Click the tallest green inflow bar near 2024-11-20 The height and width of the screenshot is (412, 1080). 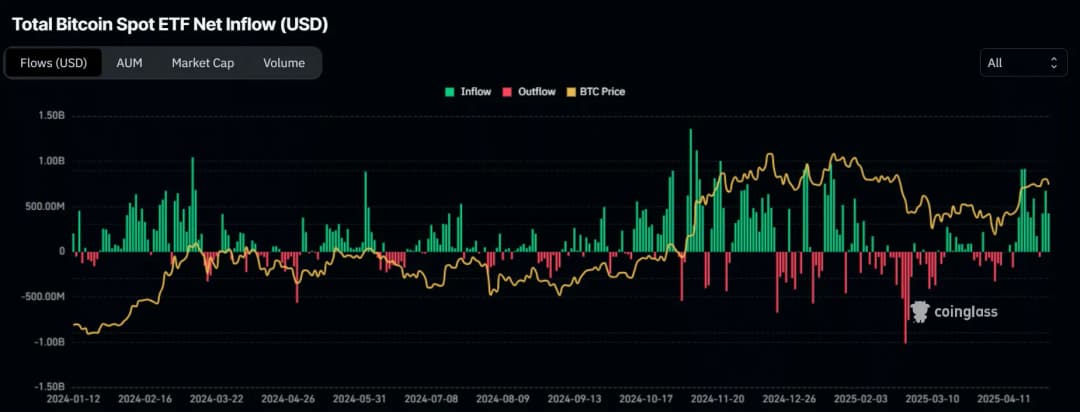point(690,190)
